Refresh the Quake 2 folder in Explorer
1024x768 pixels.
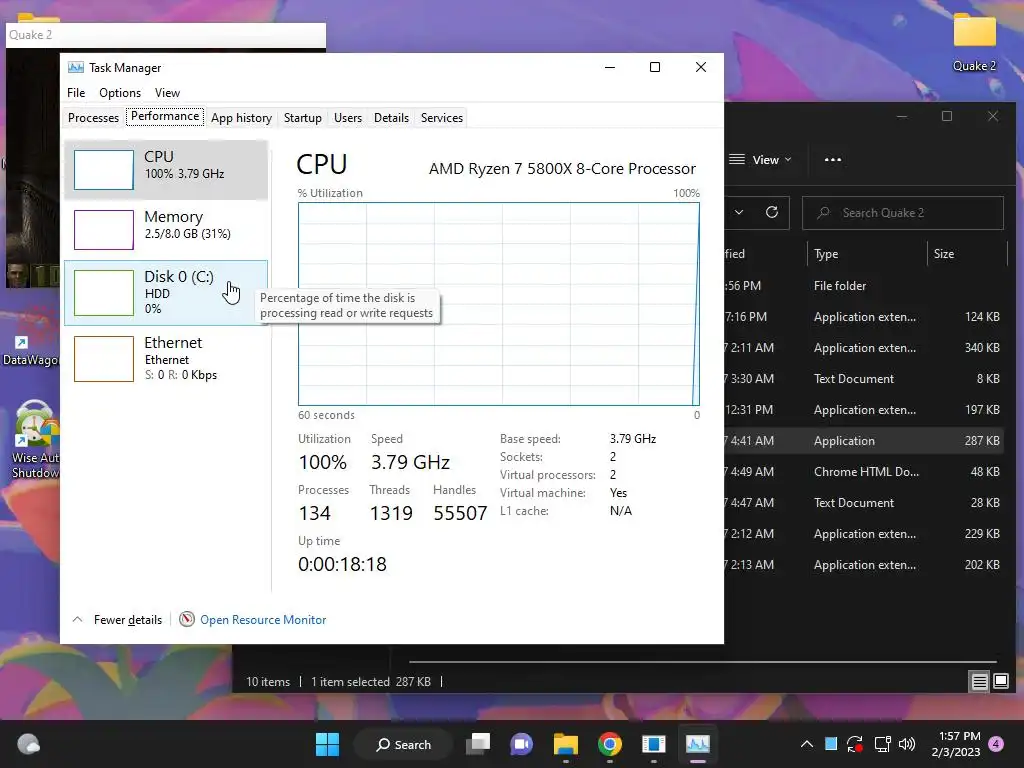click(x=772, y=212)
